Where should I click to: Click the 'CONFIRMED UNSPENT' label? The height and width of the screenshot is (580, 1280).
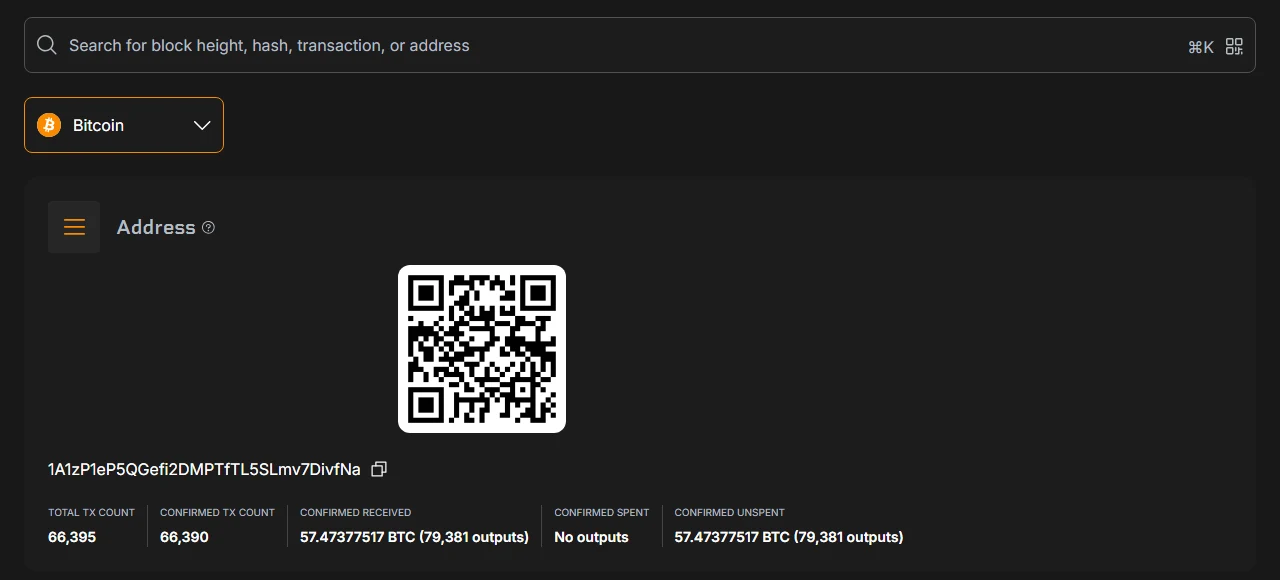[x=729, y=512]
